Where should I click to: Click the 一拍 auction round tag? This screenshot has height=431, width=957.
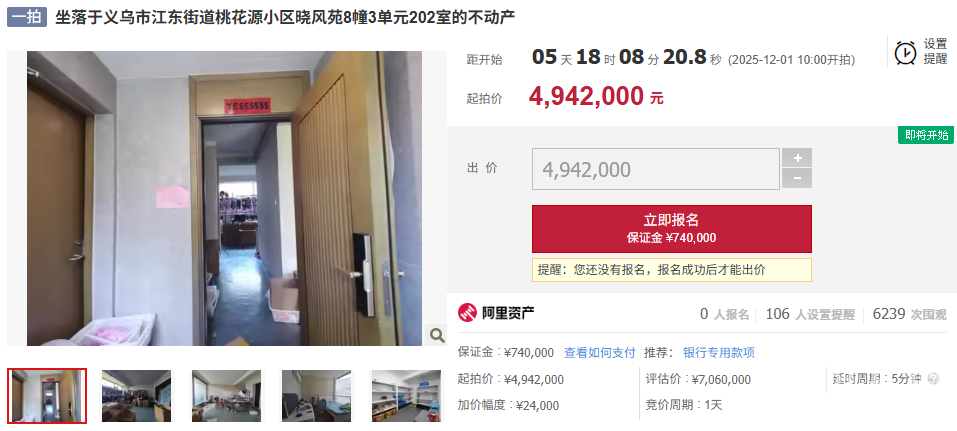pyautogui.click(x=27, y=18)
